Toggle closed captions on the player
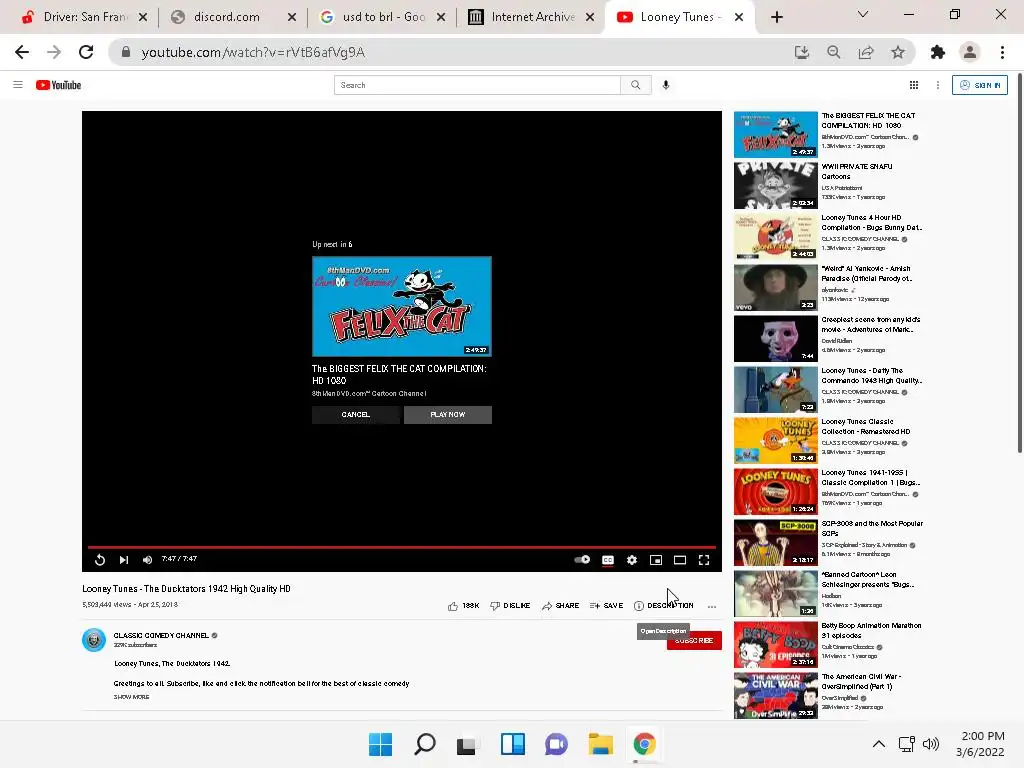 pos(608,560)
